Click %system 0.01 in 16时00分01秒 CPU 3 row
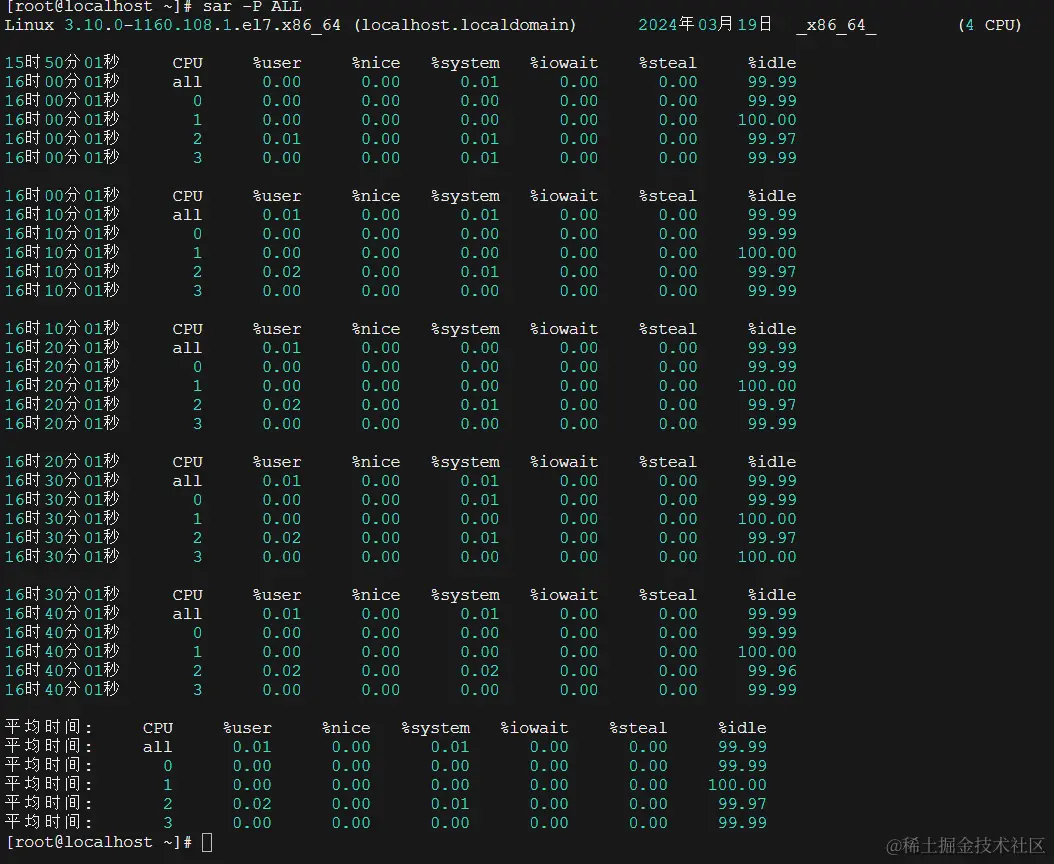The height and width of the screenshot is (864, 1054). (x=480, y=157)
